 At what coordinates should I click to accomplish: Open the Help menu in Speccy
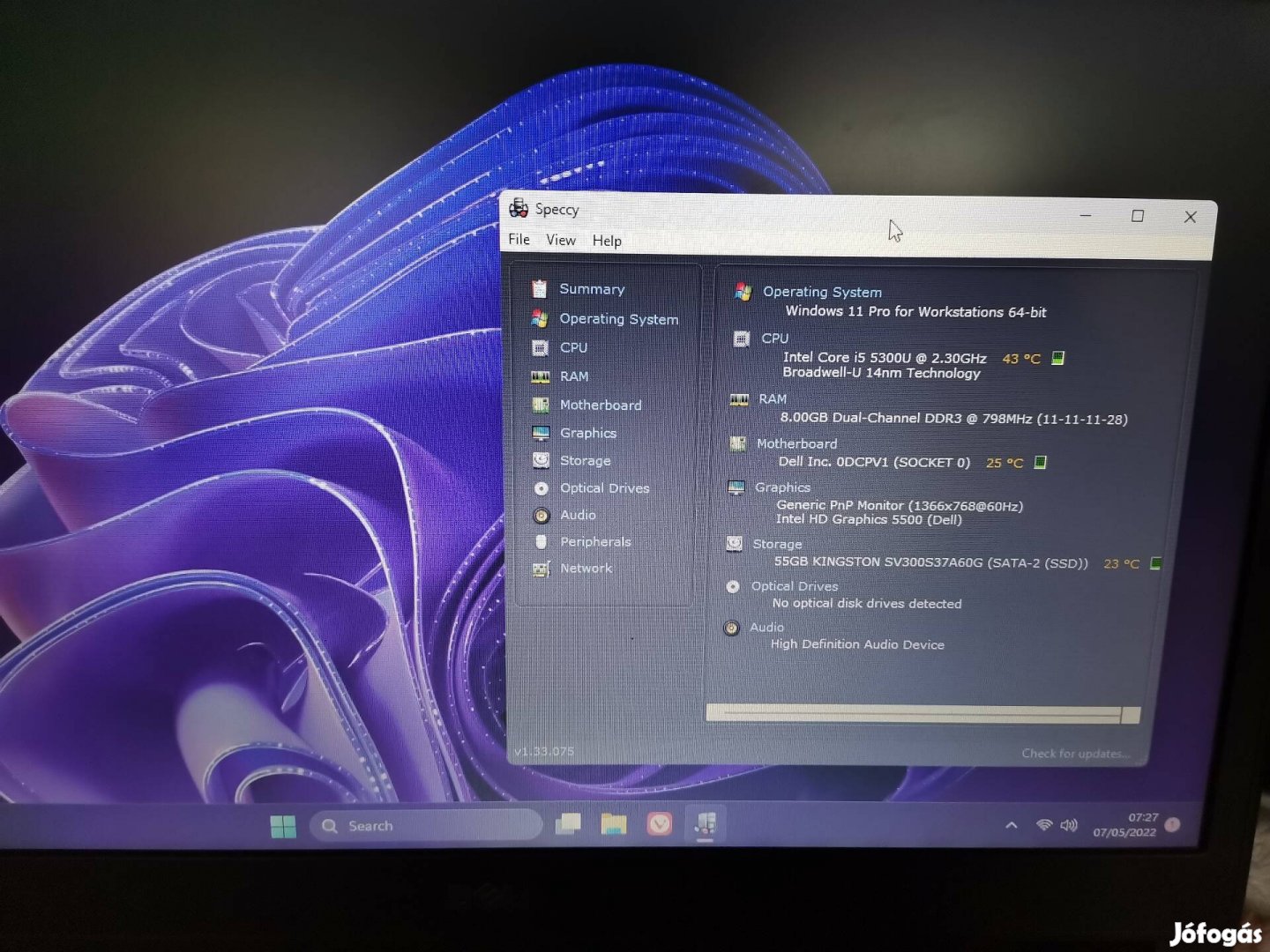[x=607, y=241]
